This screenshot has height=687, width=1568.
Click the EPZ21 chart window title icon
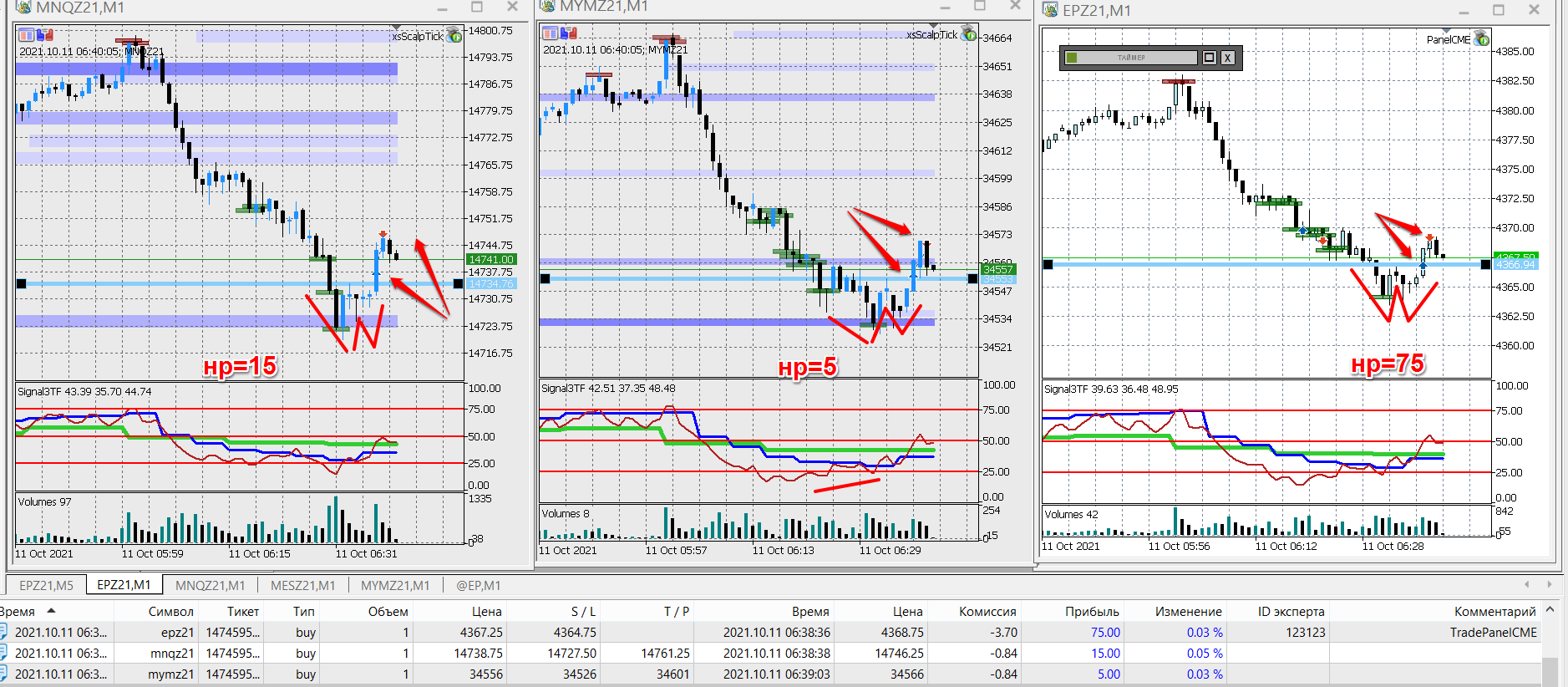(1050, 10)
